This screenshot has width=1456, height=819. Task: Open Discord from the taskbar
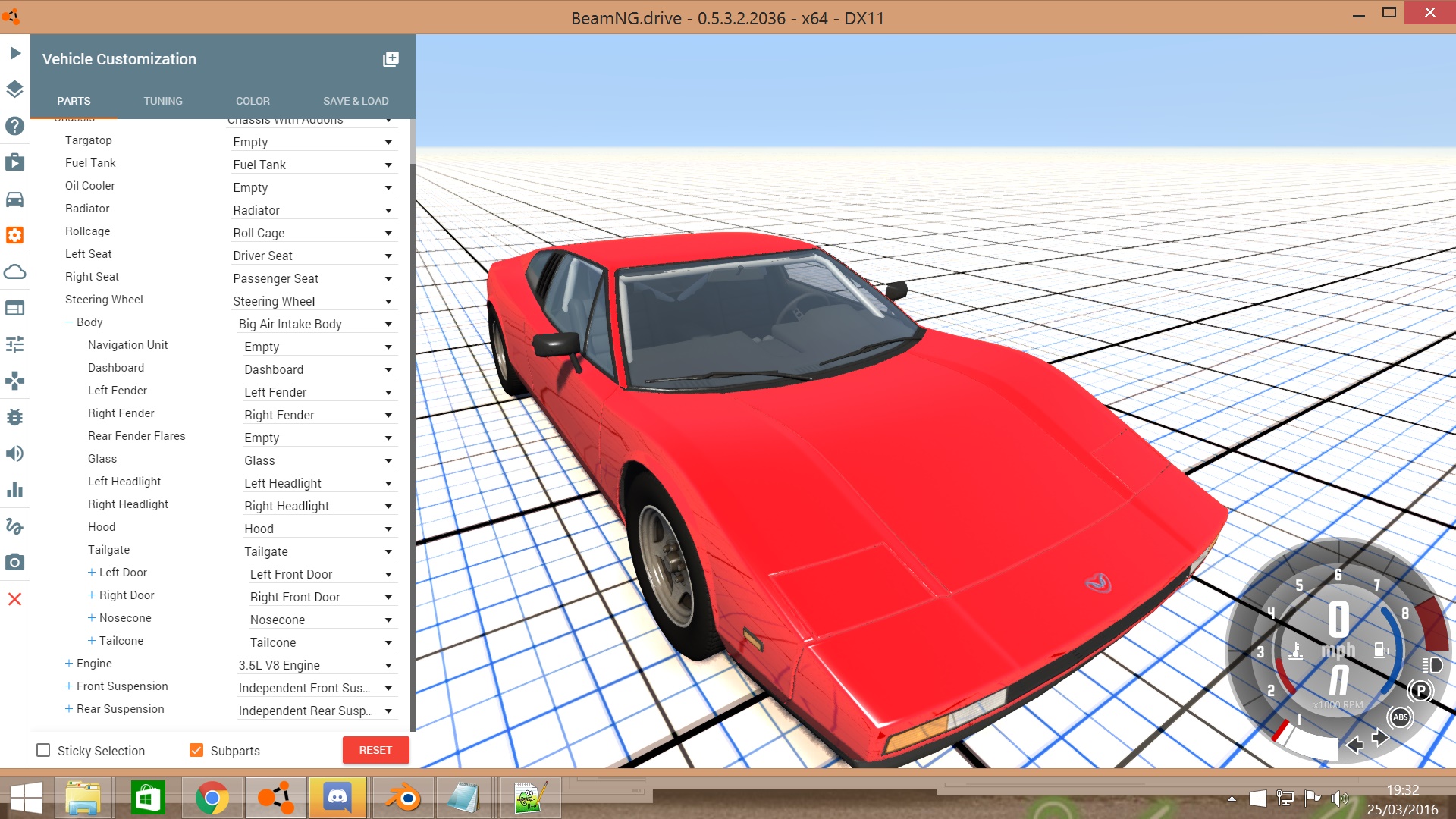click(337, 798)
